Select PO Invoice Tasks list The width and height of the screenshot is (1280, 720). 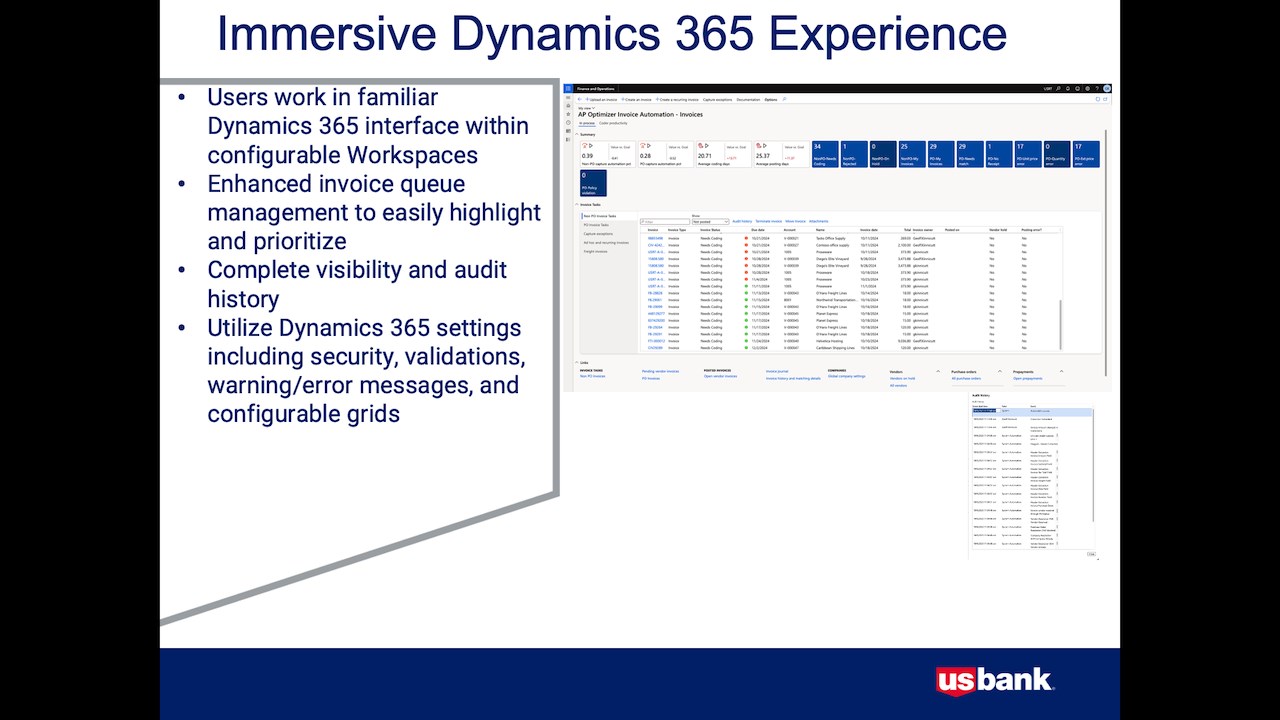click(x=596, y=225)
